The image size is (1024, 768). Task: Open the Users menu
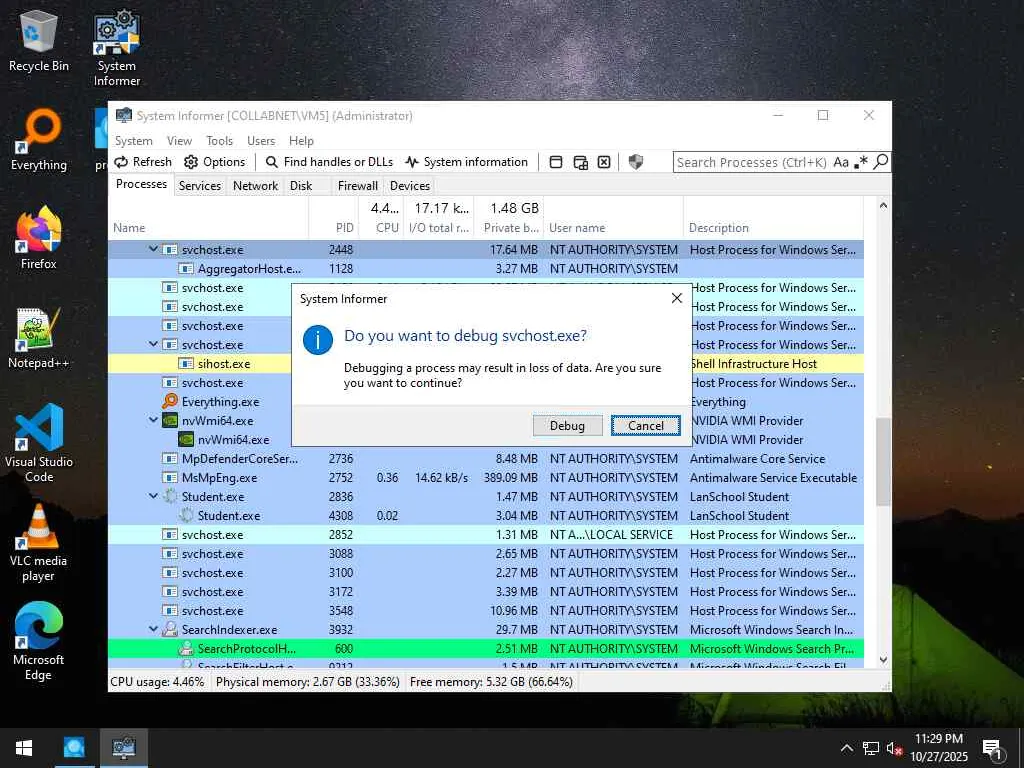click(x=261, y=141)
